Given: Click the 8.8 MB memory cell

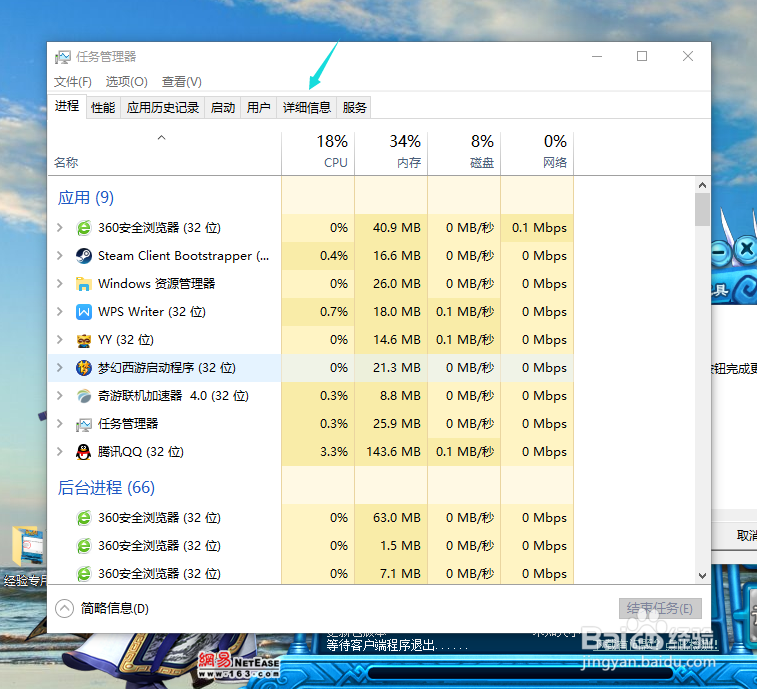Looking at the screenshot, I should tap(391, 395).
